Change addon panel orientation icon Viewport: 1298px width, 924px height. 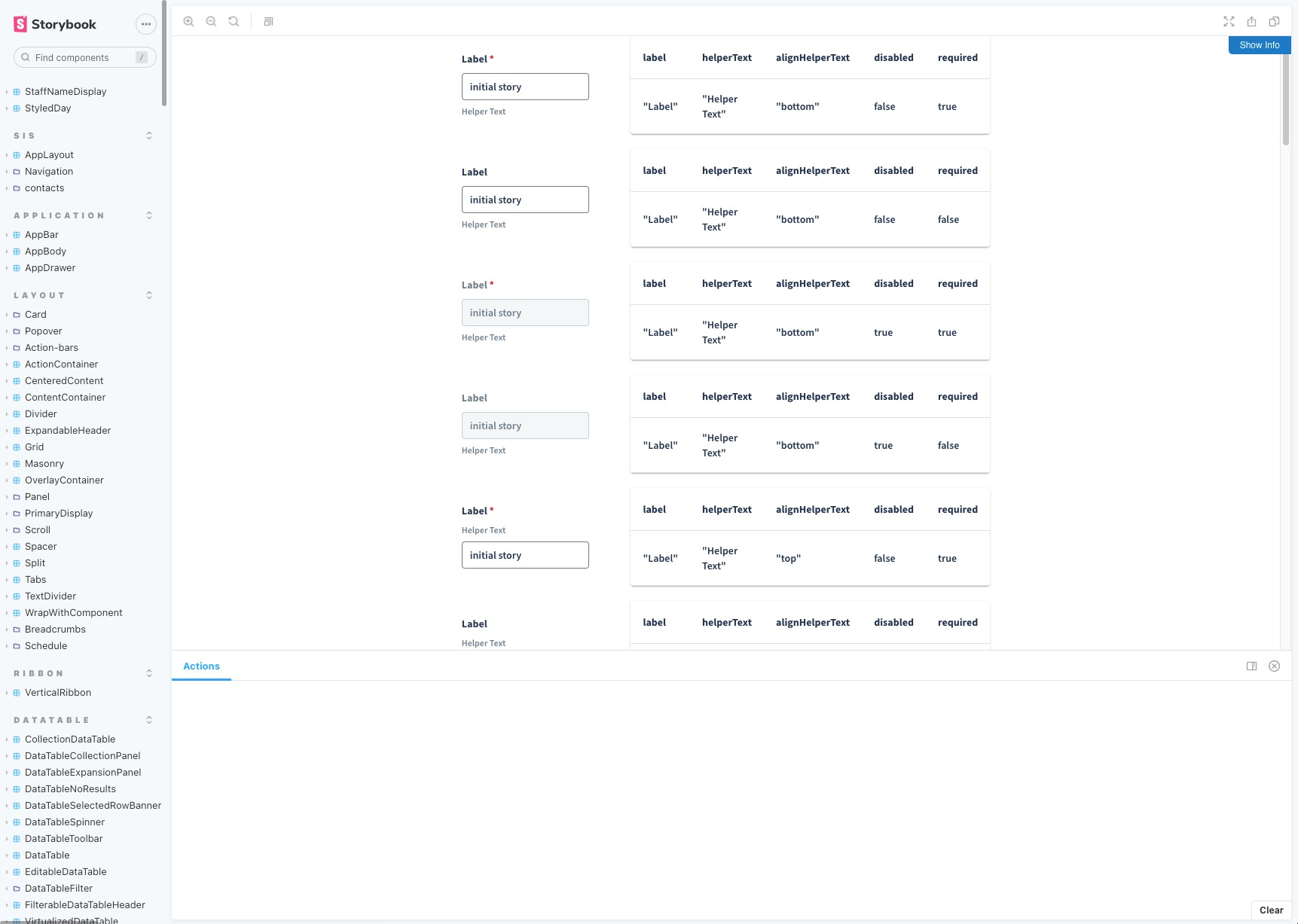[1251, 666]
